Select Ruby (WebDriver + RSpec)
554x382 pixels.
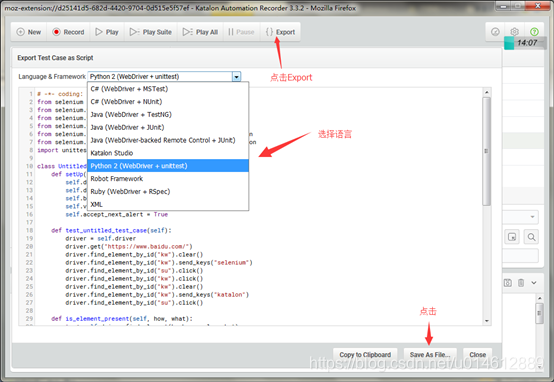click(x=168, y=192)
